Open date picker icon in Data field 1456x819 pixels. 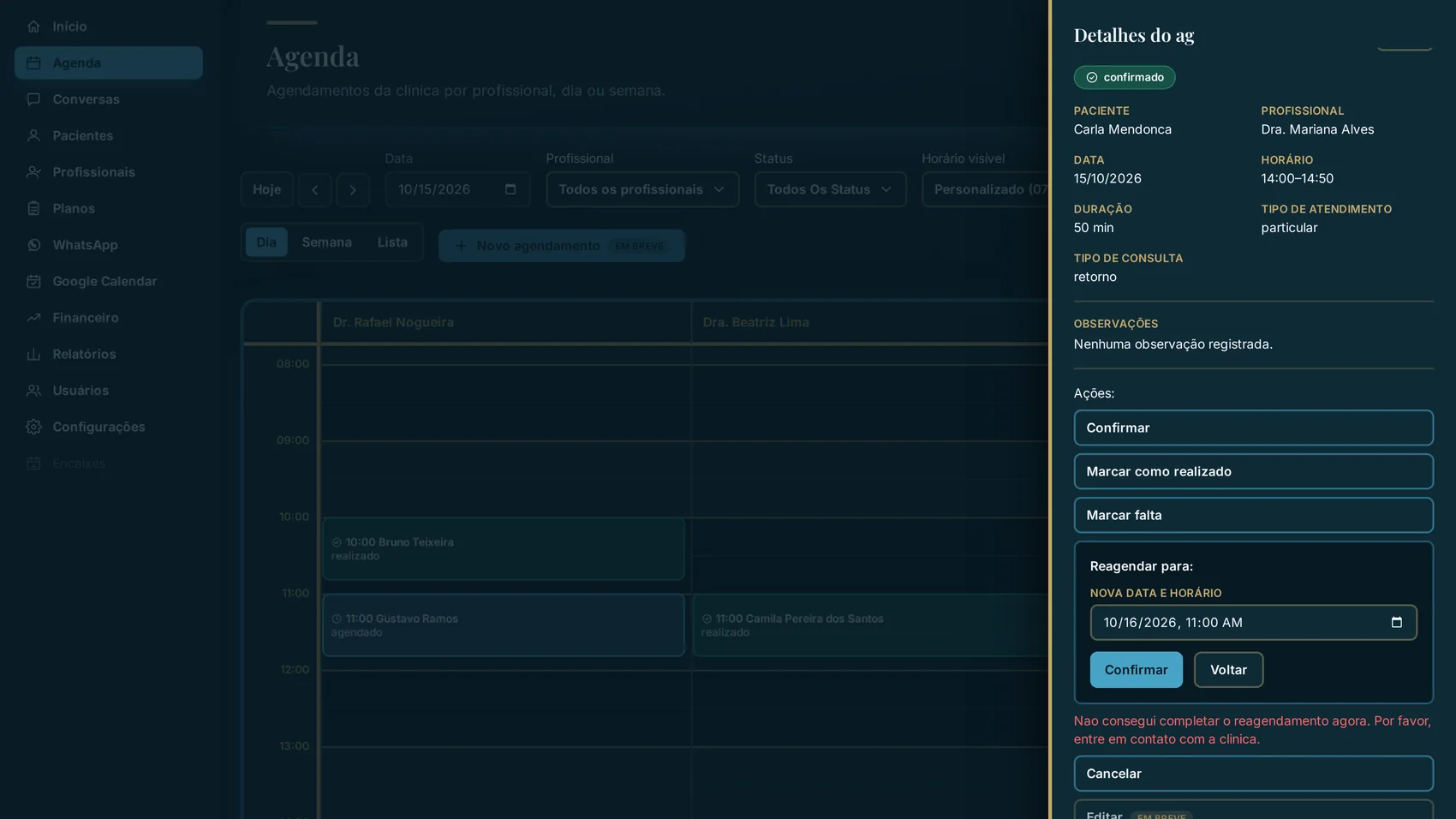510,189
